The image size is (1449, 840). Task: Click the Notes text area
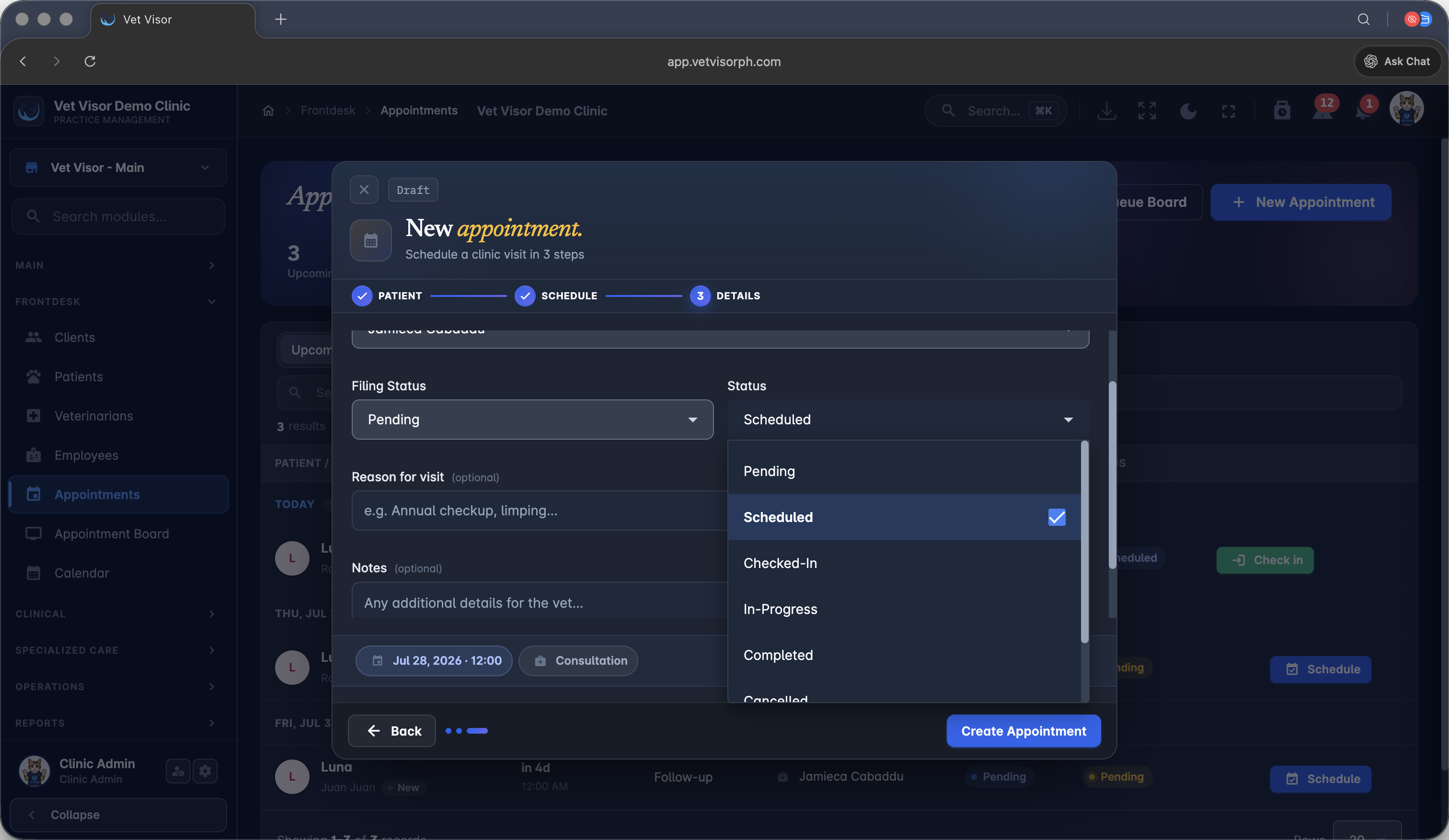click(x=540, y=601)
